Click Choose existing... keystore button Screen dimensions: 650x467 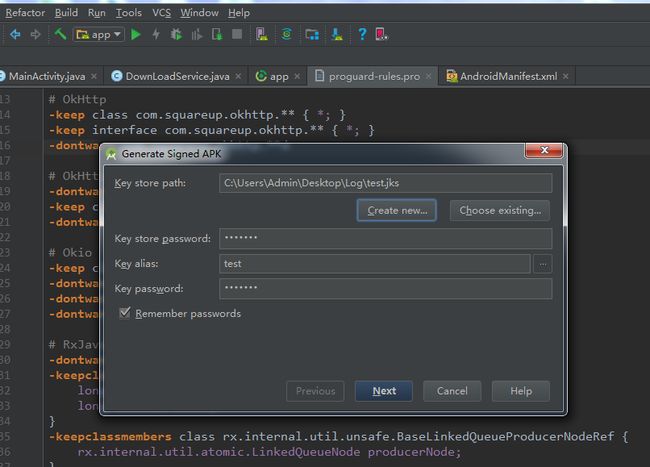click(x=500, y=211)
